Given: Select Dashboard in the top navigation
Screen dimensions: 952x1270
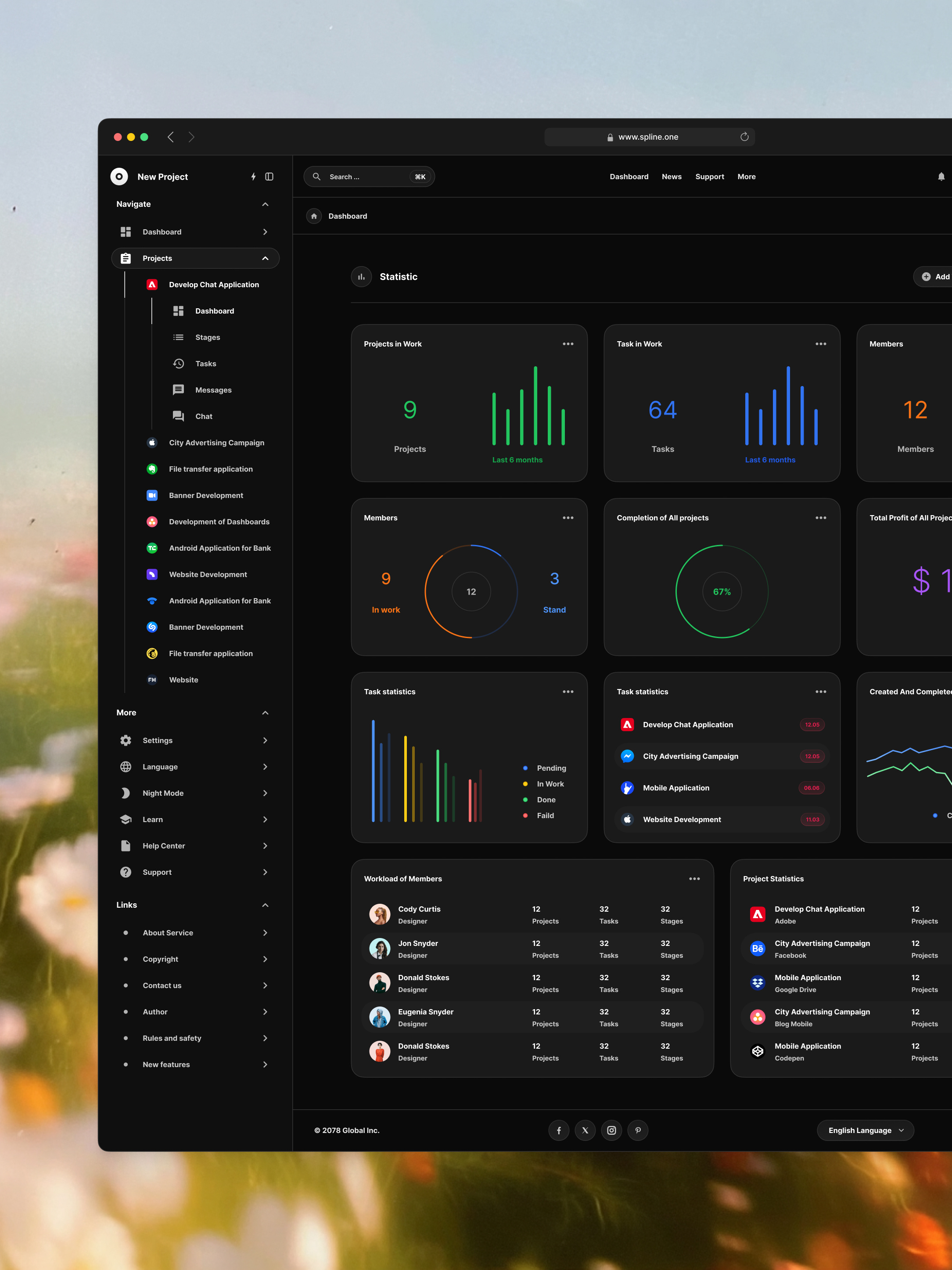Looking at the screenshot, I should (629, 177).
